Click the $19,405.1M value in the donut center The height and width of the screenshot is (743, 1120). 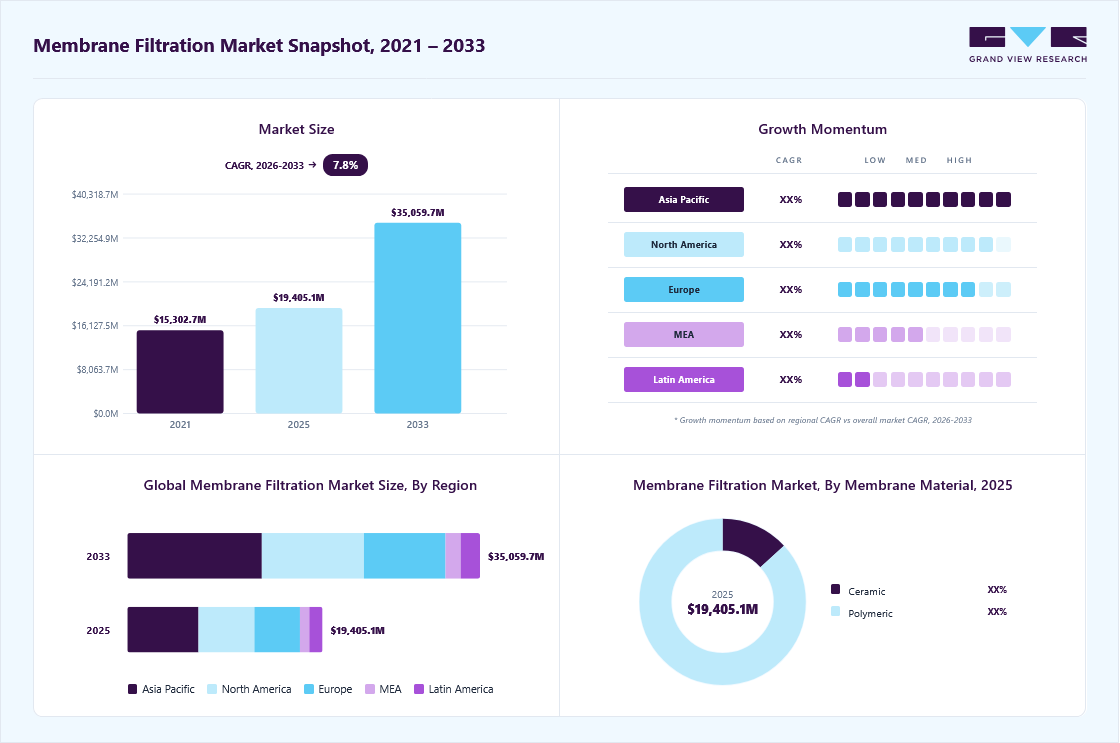coord(722,609)
